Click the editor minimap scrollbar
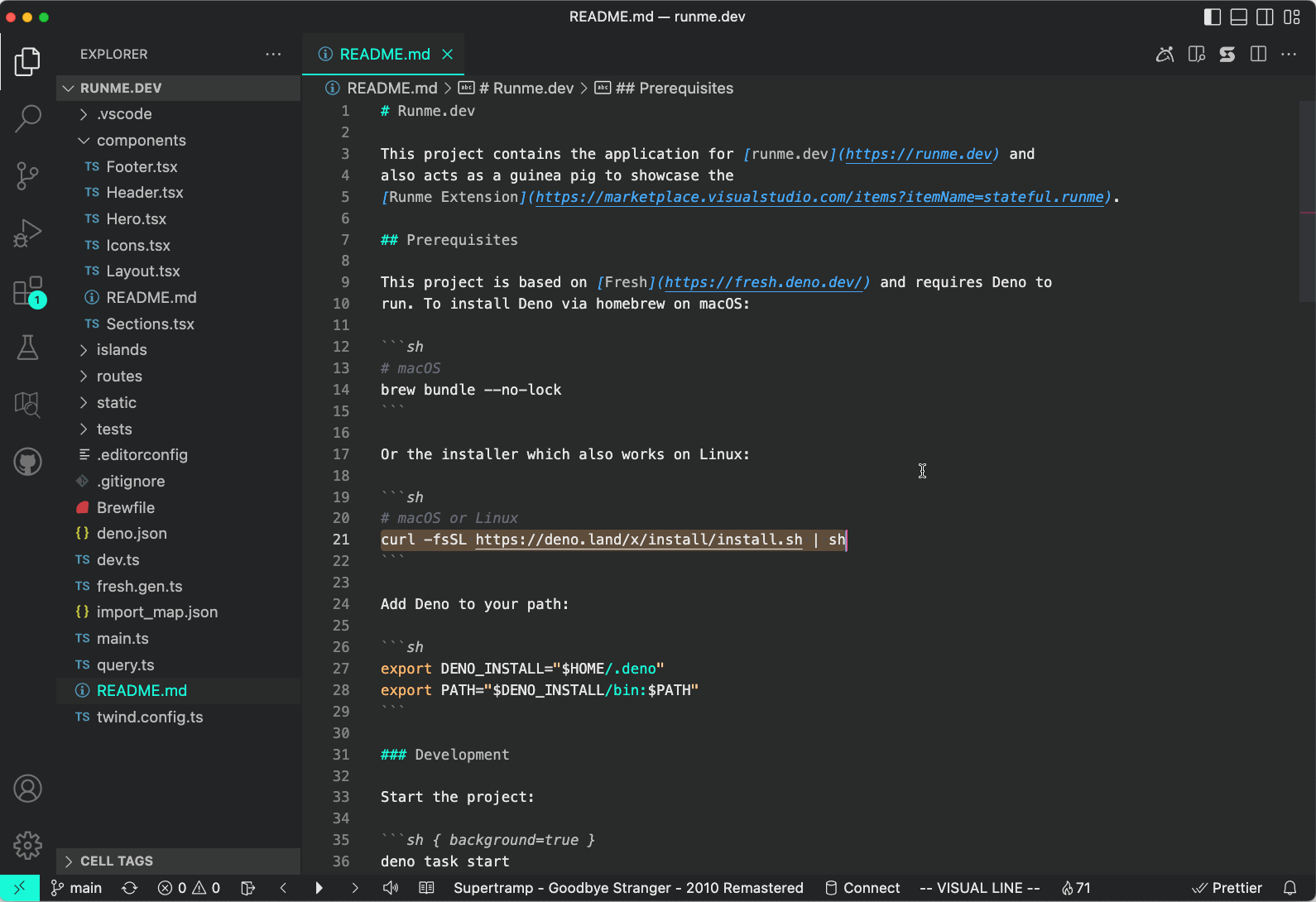The width and height of the screenshot is (1316, 902). 1307,202
